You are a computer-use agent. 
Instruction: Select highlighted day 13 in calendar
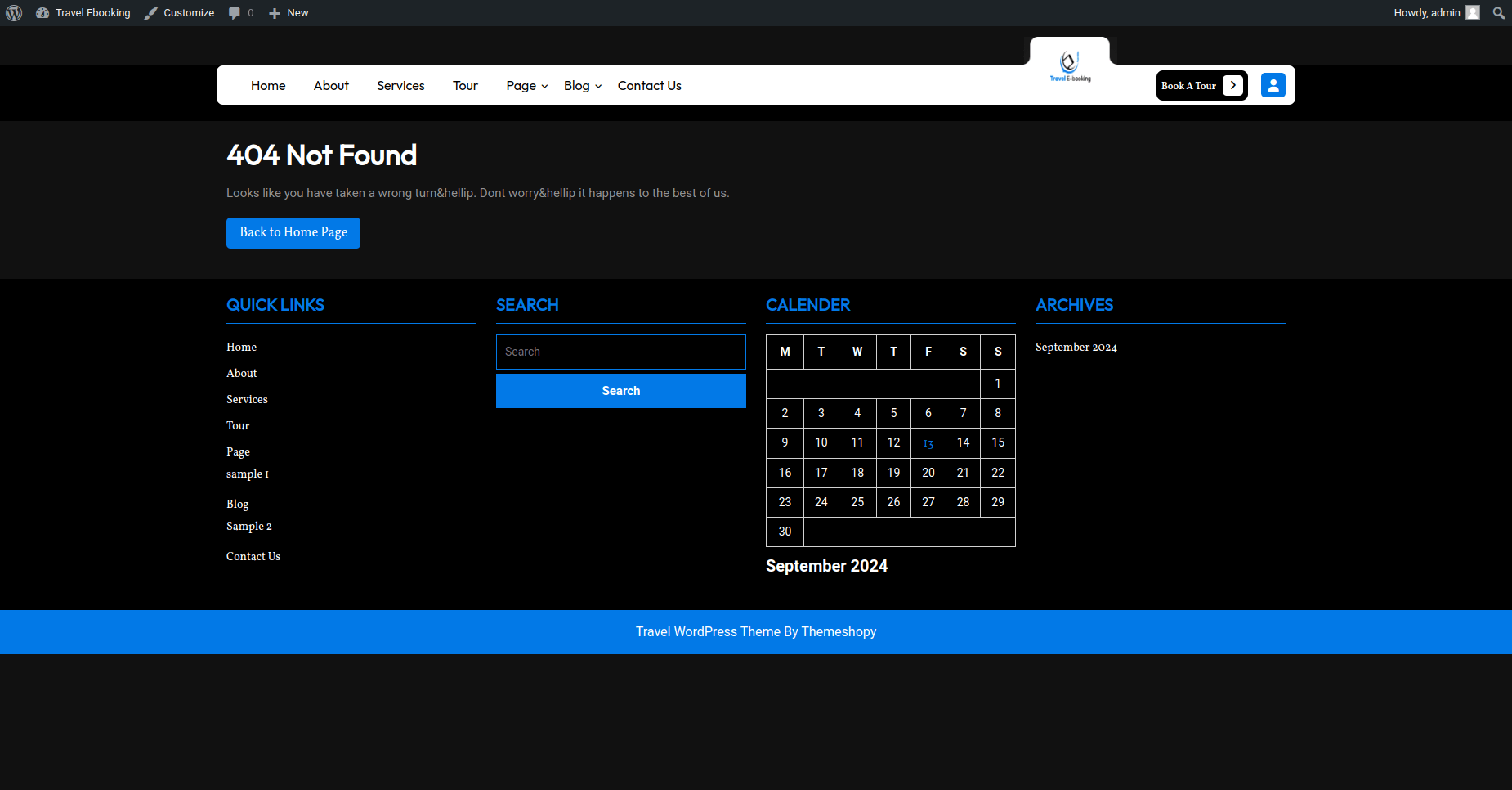tap(928, 443)
